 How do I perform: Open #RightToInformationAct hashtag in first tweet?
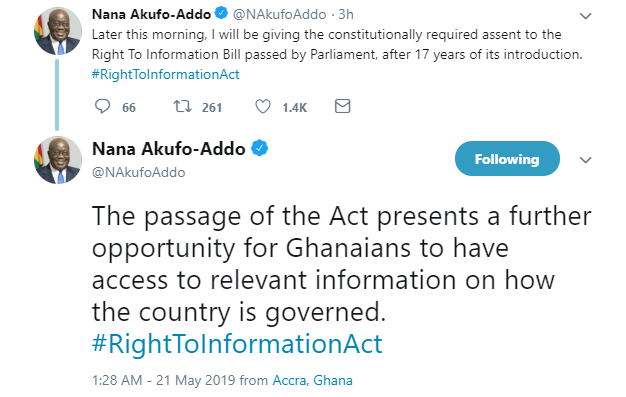point(166,74)
